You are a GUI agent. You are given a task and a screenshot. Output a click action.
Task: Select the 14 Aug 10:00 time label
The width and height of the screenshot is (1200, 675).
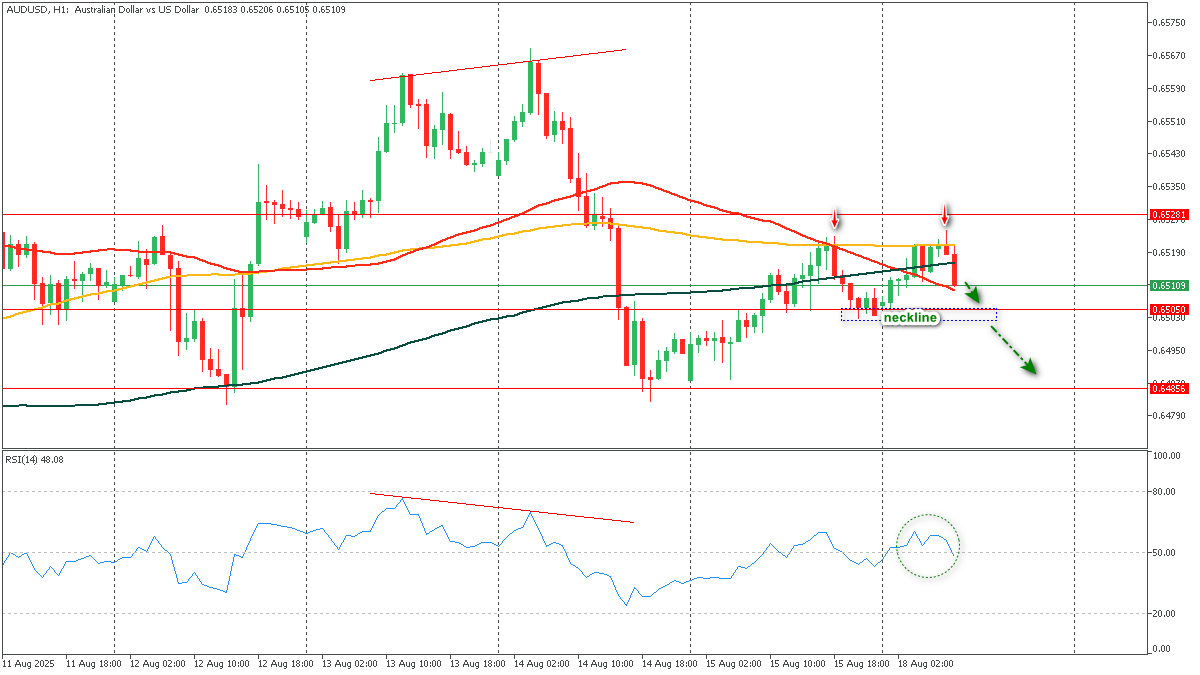tap(607, 662)
